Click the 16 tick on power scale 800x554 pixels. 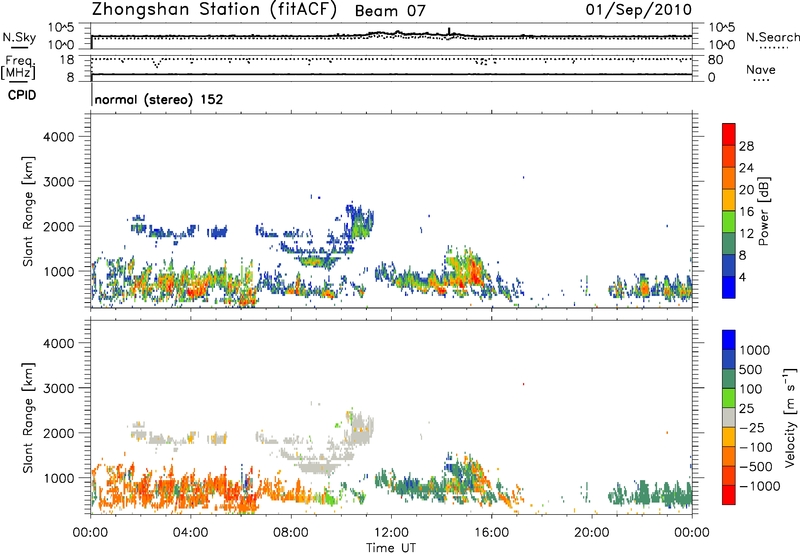pos(746,212)
